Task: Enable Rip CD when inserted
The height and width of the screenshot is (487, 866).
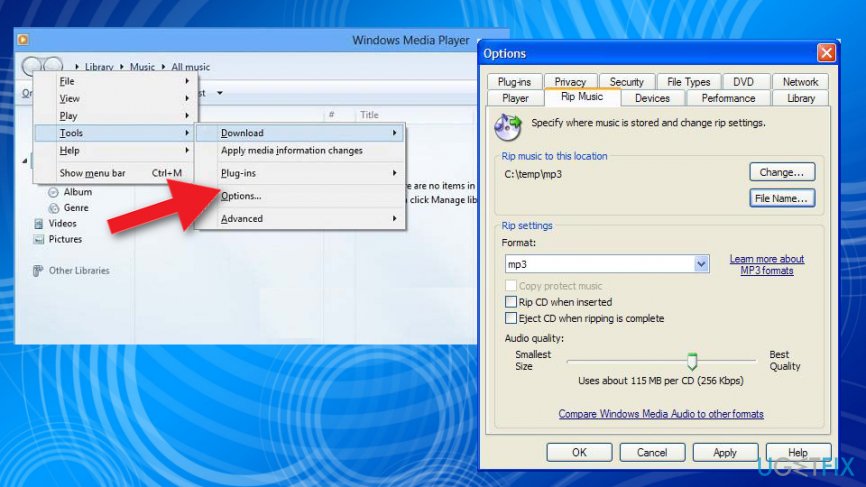Action: [x=511, y=302]
